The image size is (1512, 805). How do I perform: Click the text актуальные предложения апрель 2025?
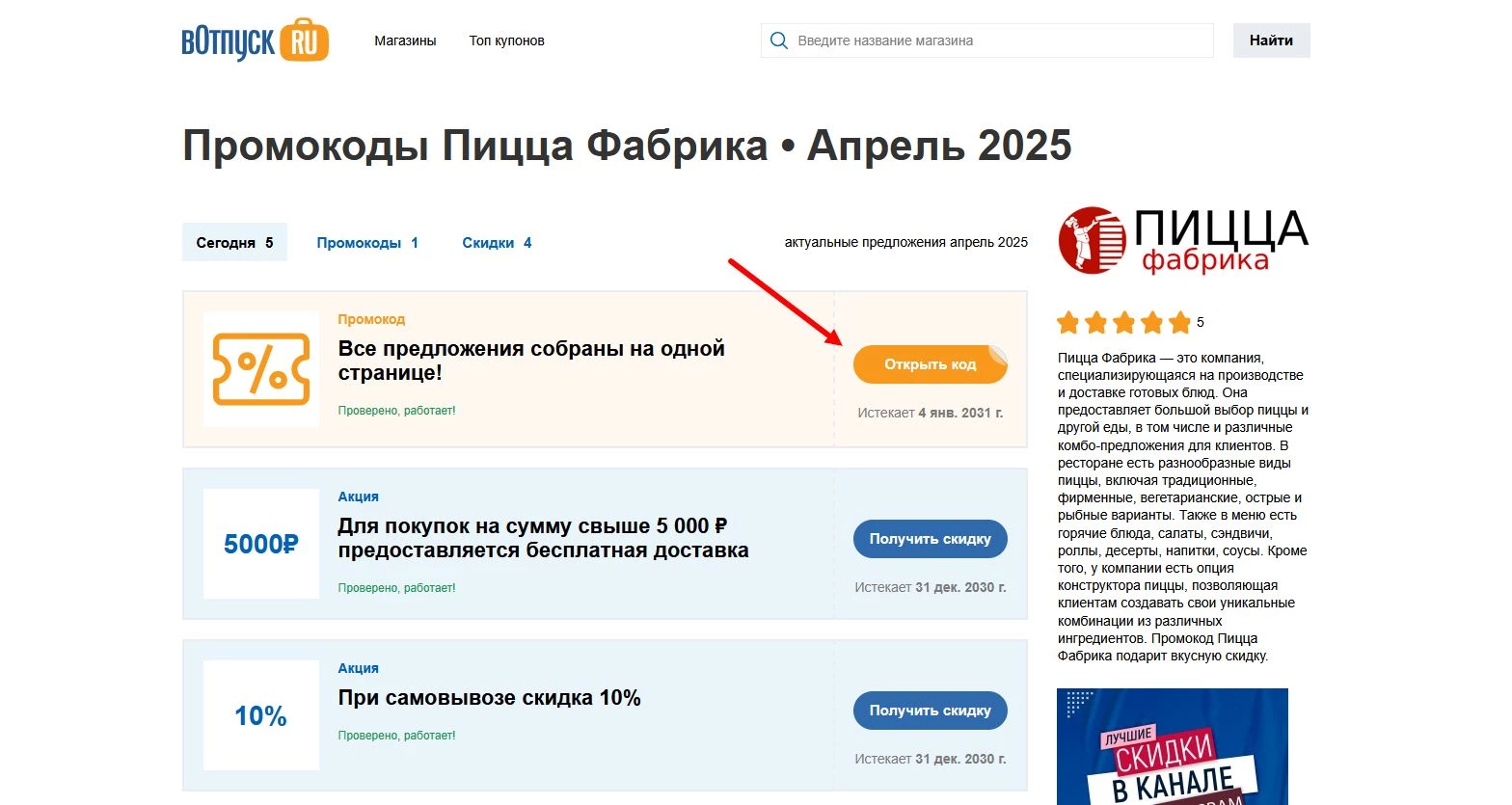click(x=906, y=243)
